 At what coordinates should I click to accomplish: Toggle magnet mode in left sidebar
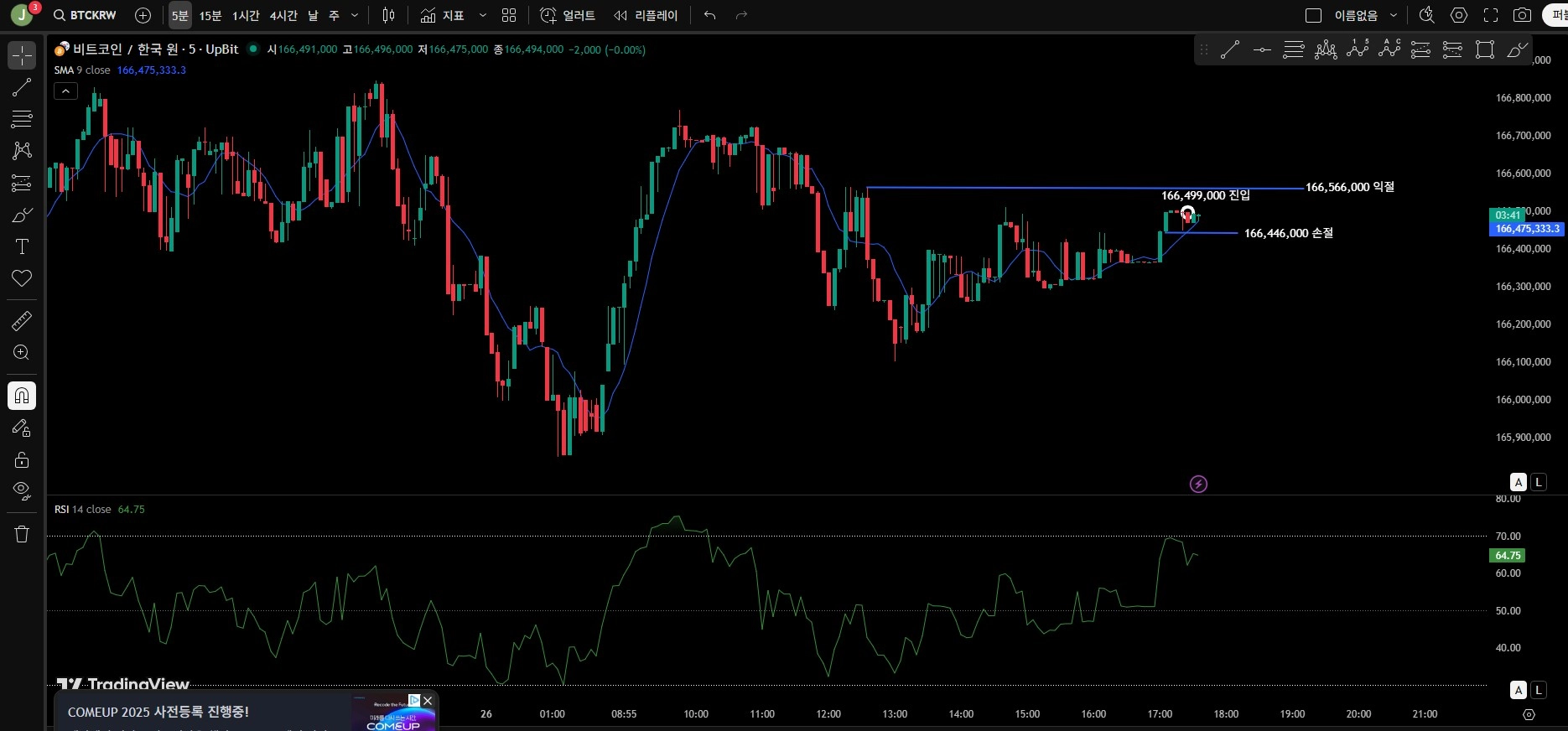tap(22, 395)
